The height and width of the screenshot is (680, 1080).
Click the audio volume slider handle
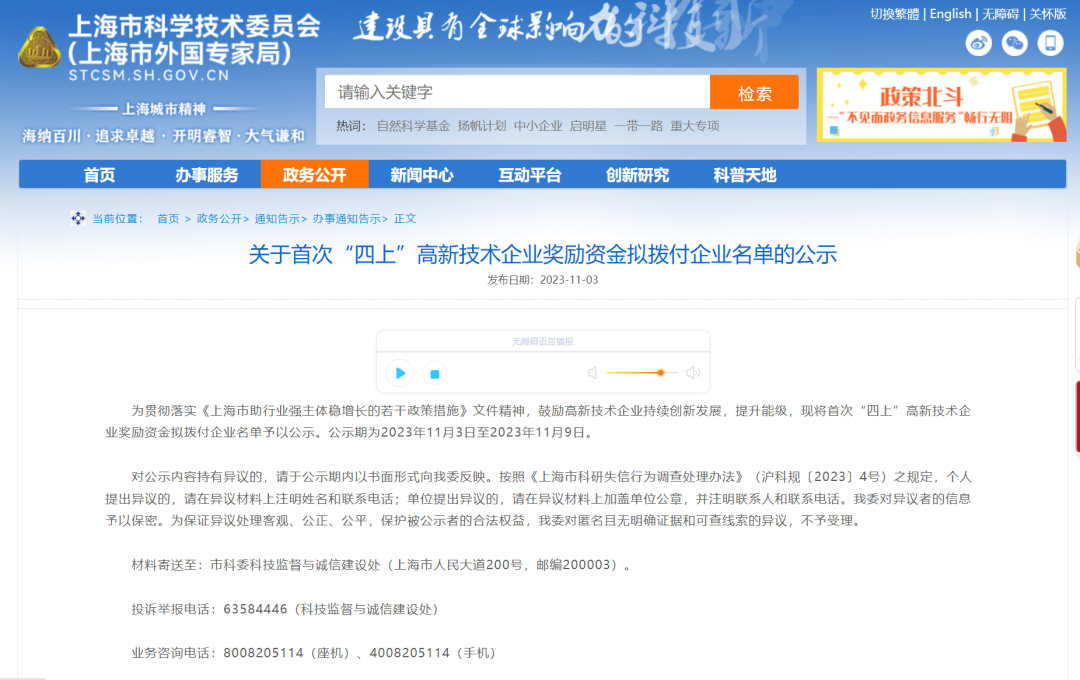[x=660, y=373]
